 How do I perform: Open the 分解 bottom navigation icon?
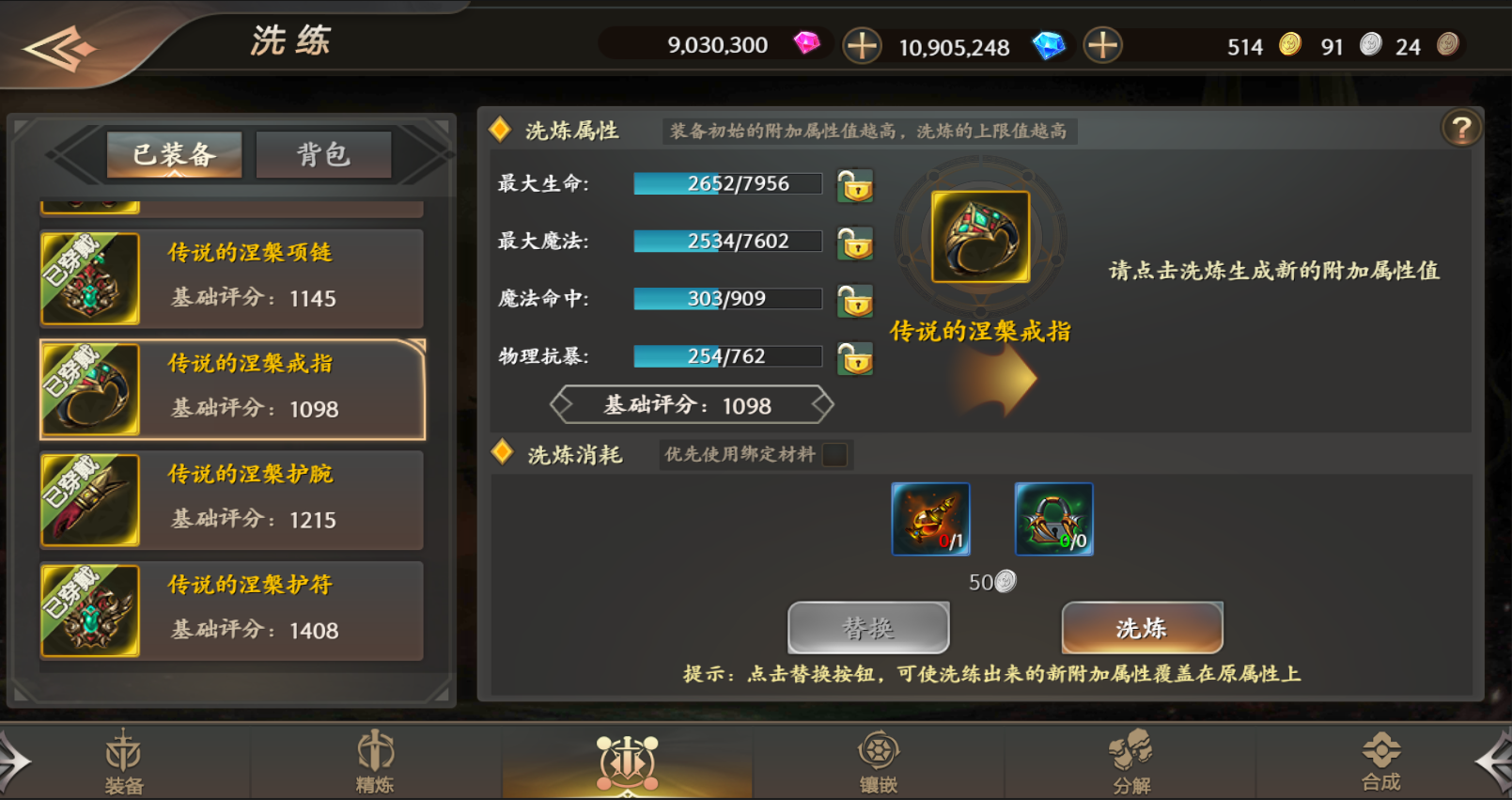click(x=1130, y=761)
